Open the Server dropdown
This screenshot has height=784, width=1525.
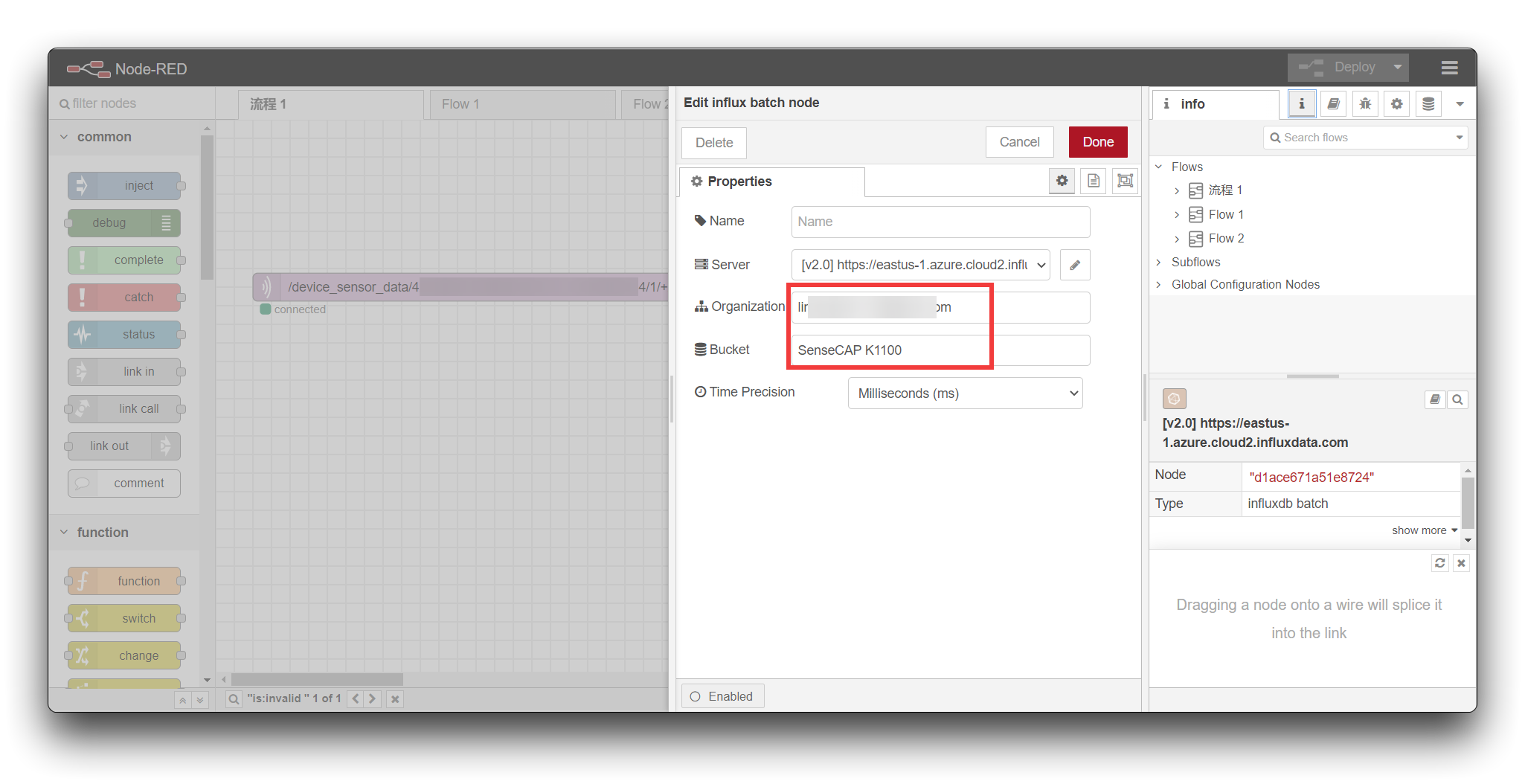point(920,265)
